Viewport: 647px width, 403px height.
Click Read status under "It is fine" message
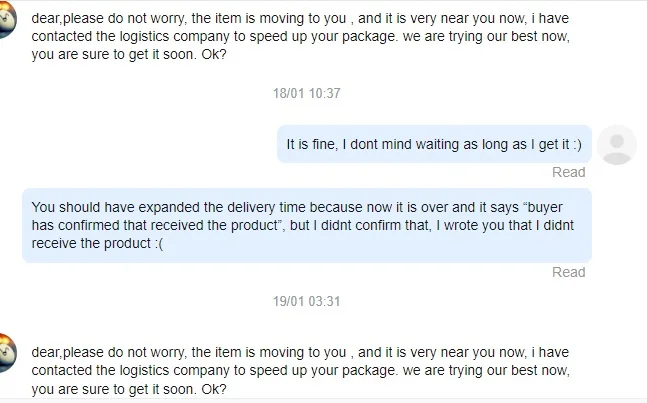tap(568, 172)
